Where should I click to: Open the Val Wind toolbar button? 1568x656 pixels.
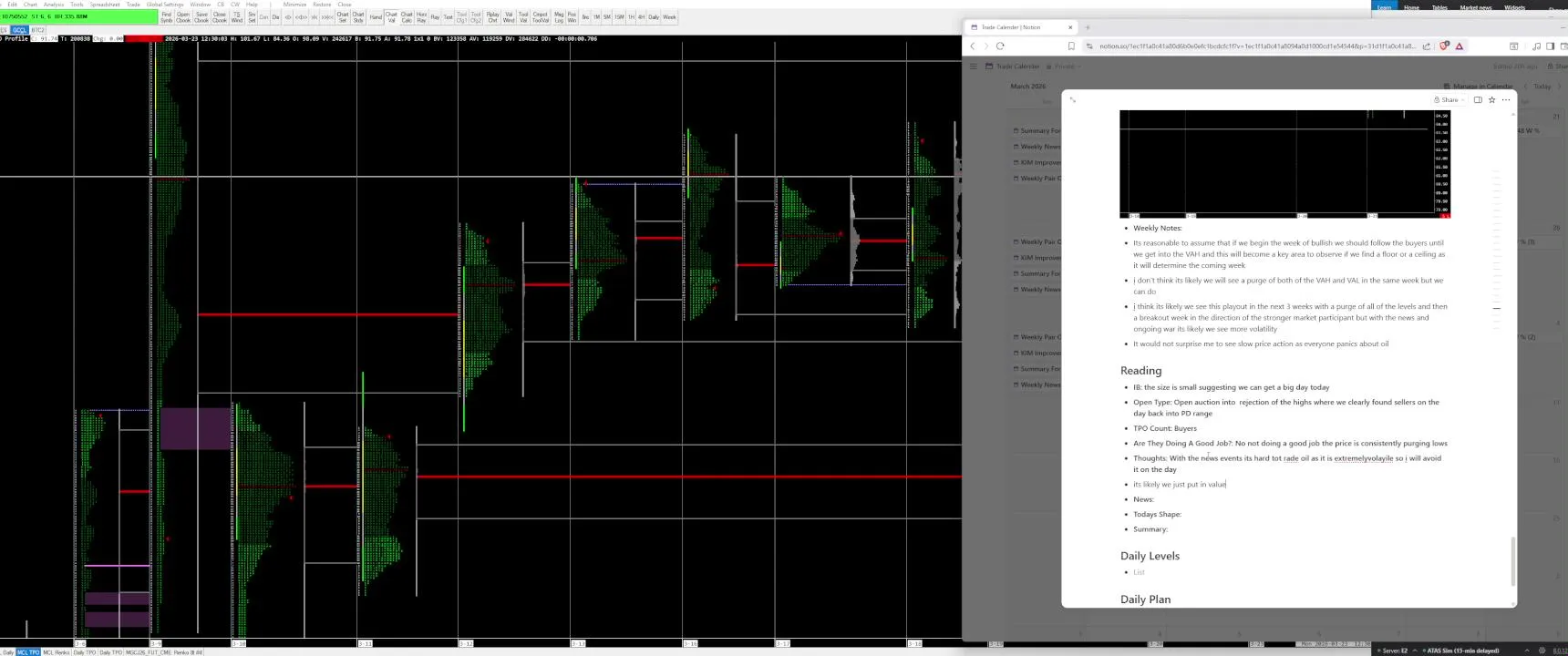pos(509,17)
